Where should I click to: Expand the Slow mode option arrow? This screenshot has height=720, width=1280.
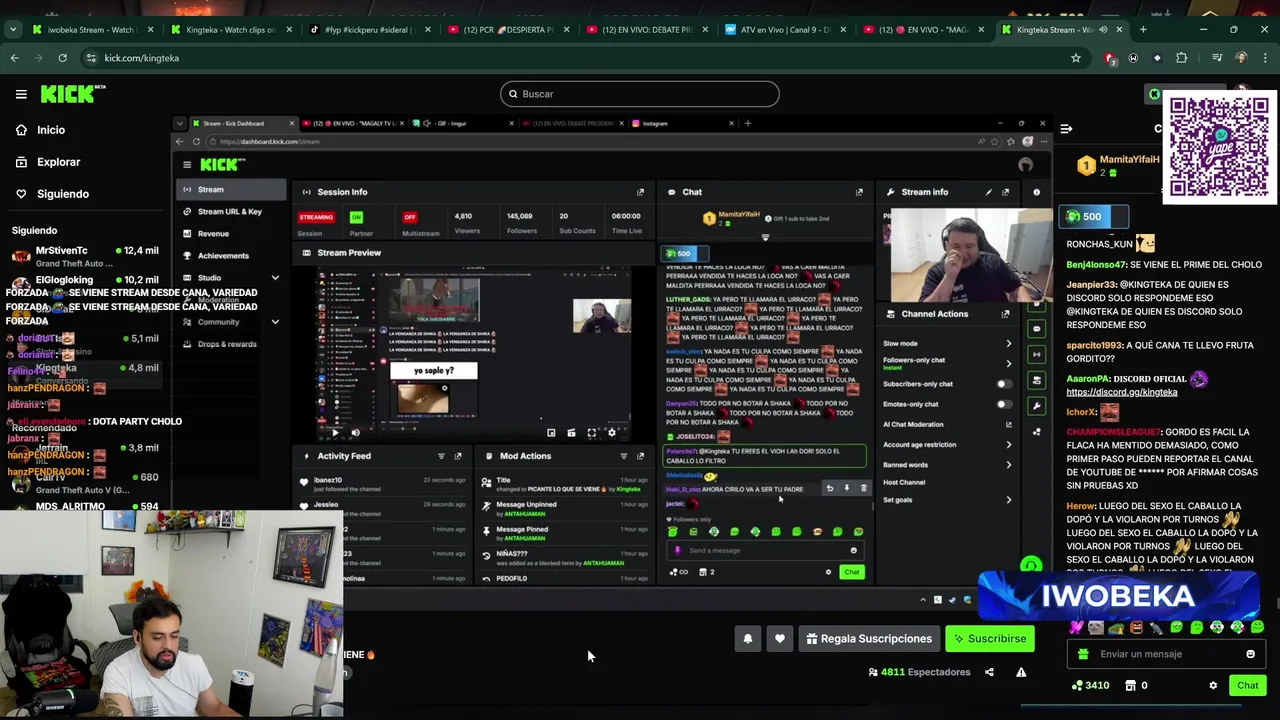[x=1008, y=344]
